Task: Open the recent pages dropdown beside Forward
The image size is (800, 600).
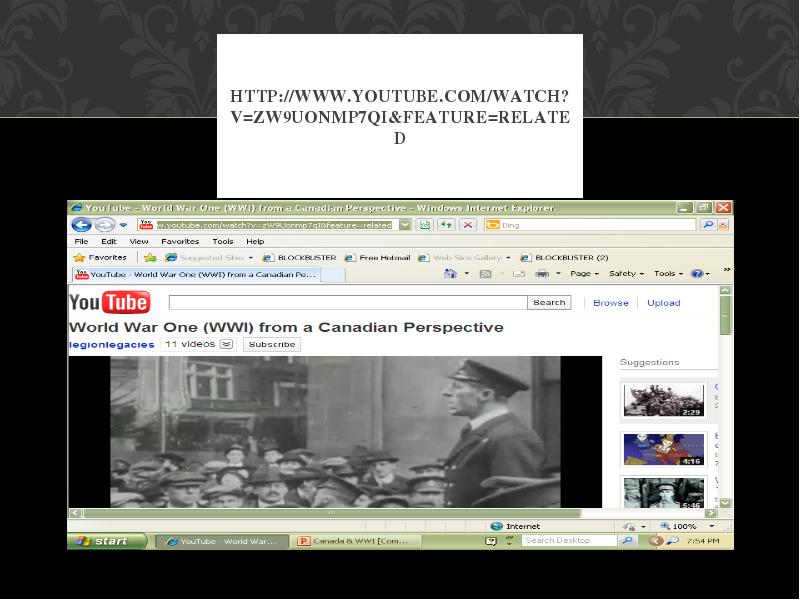Action: pos(123,224)
